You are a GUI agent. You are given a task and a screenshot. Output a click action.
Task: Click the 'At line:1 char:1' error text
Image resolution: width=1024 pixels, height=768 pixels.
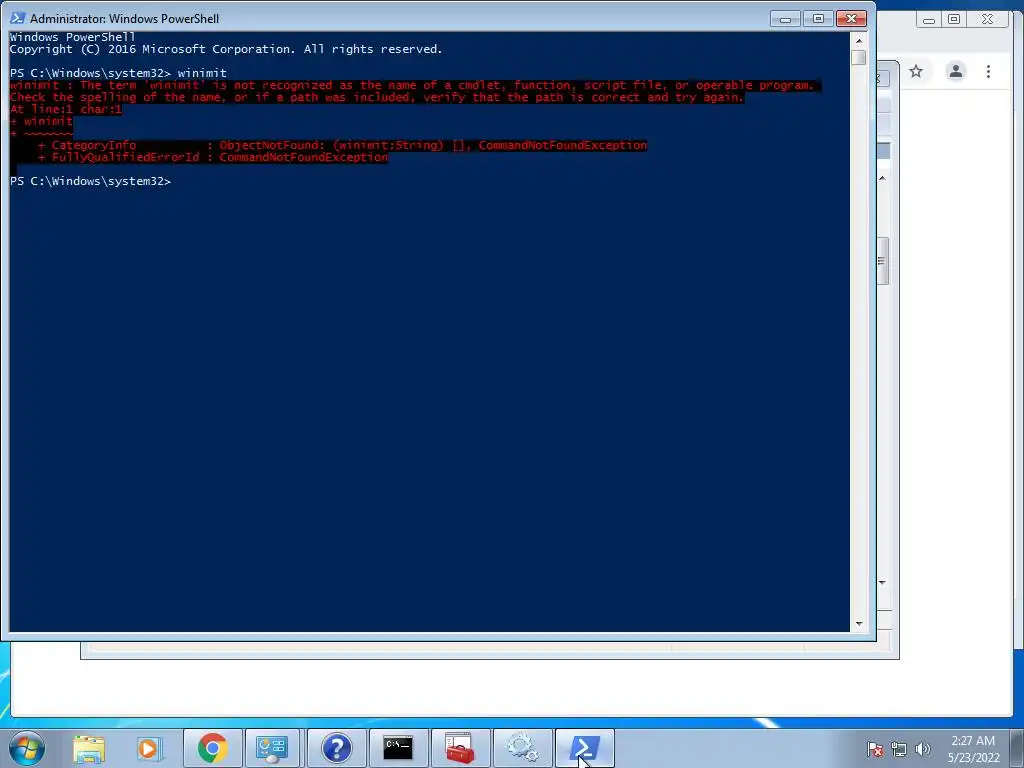[66, 109]
